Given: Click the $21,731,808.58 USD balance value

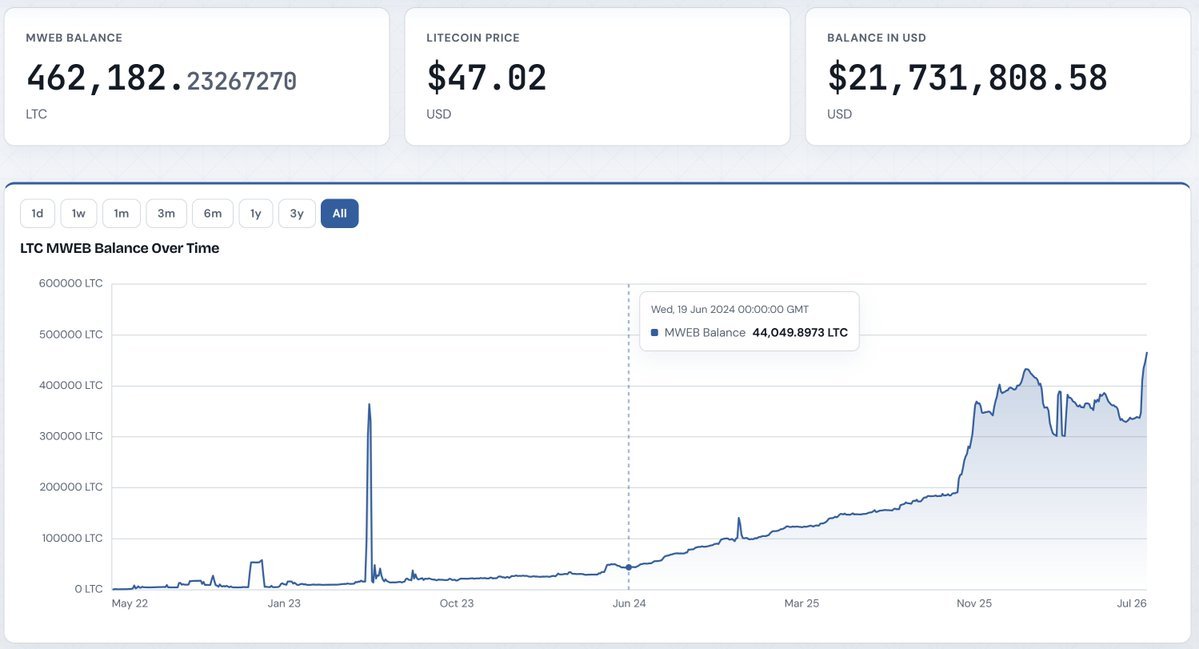Looking at the screenshot, I should 967,78.
